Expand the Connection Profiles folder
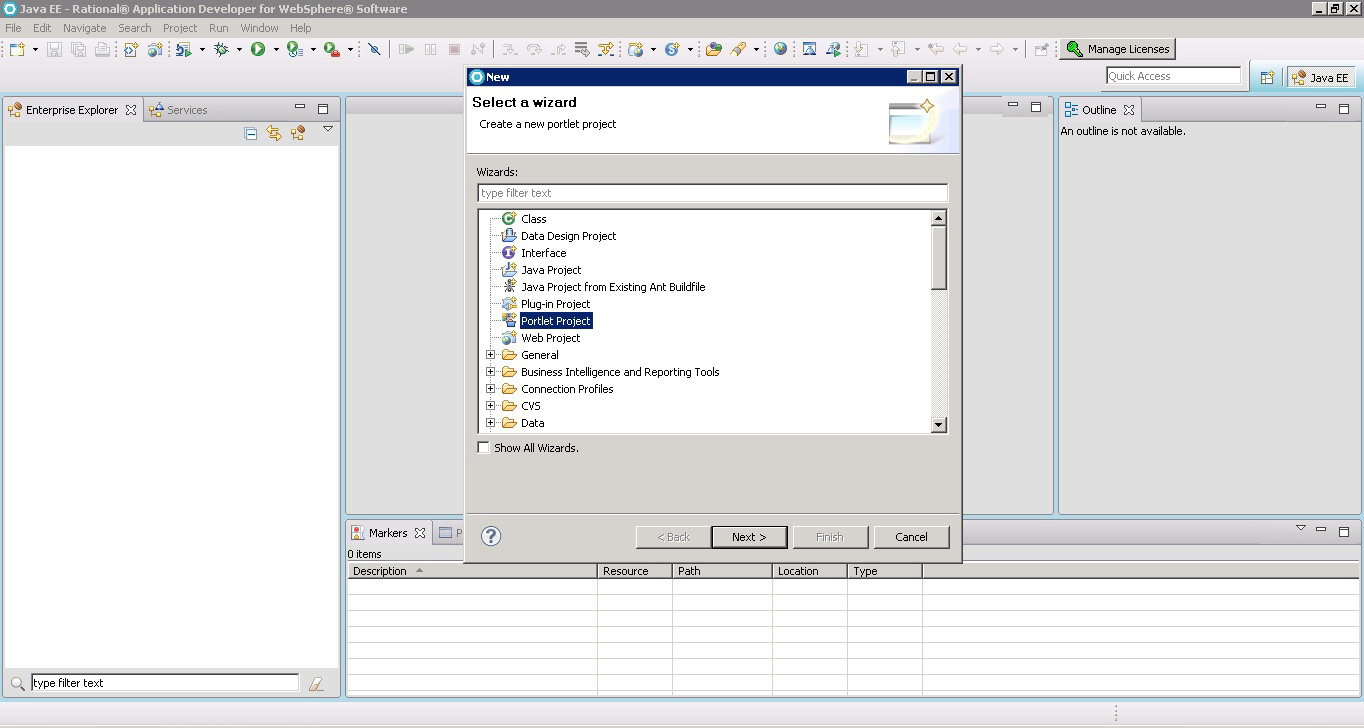The height and width of the screenshot is (728, 1364). pyautogui.click(x=491, y=389)
